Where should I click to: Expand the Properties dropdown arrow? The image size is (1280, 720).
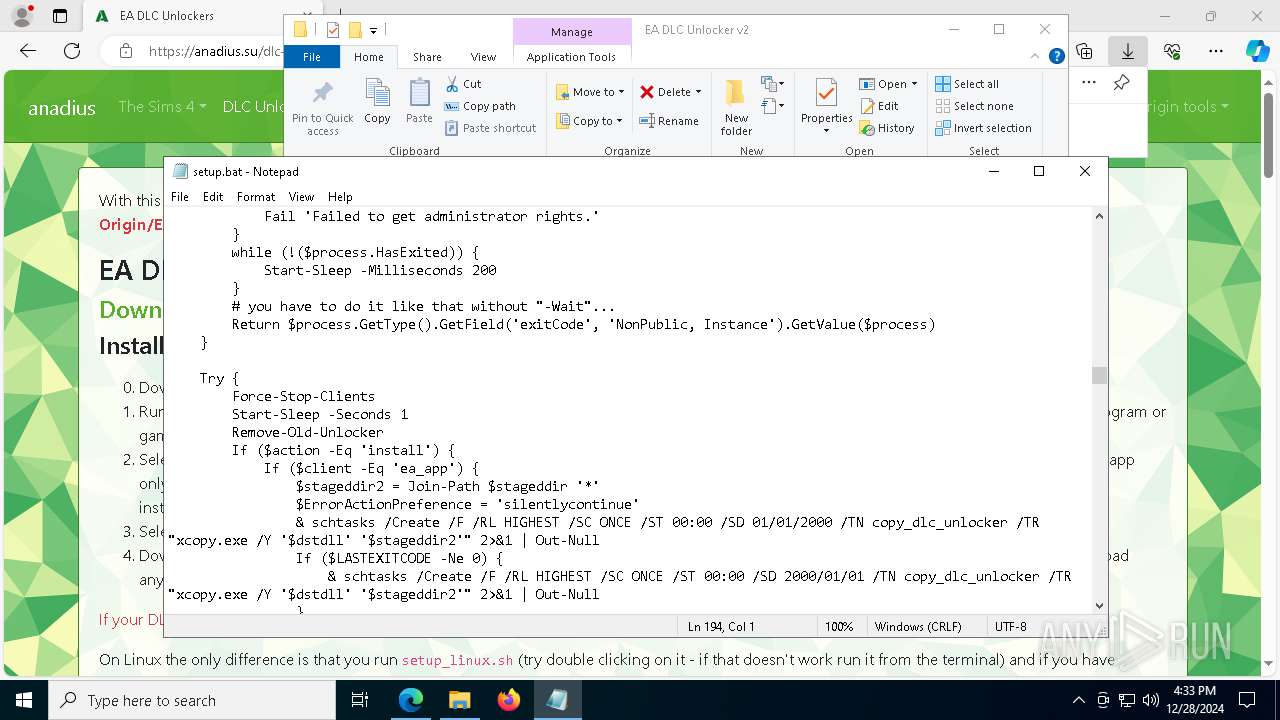click(826, 130)
